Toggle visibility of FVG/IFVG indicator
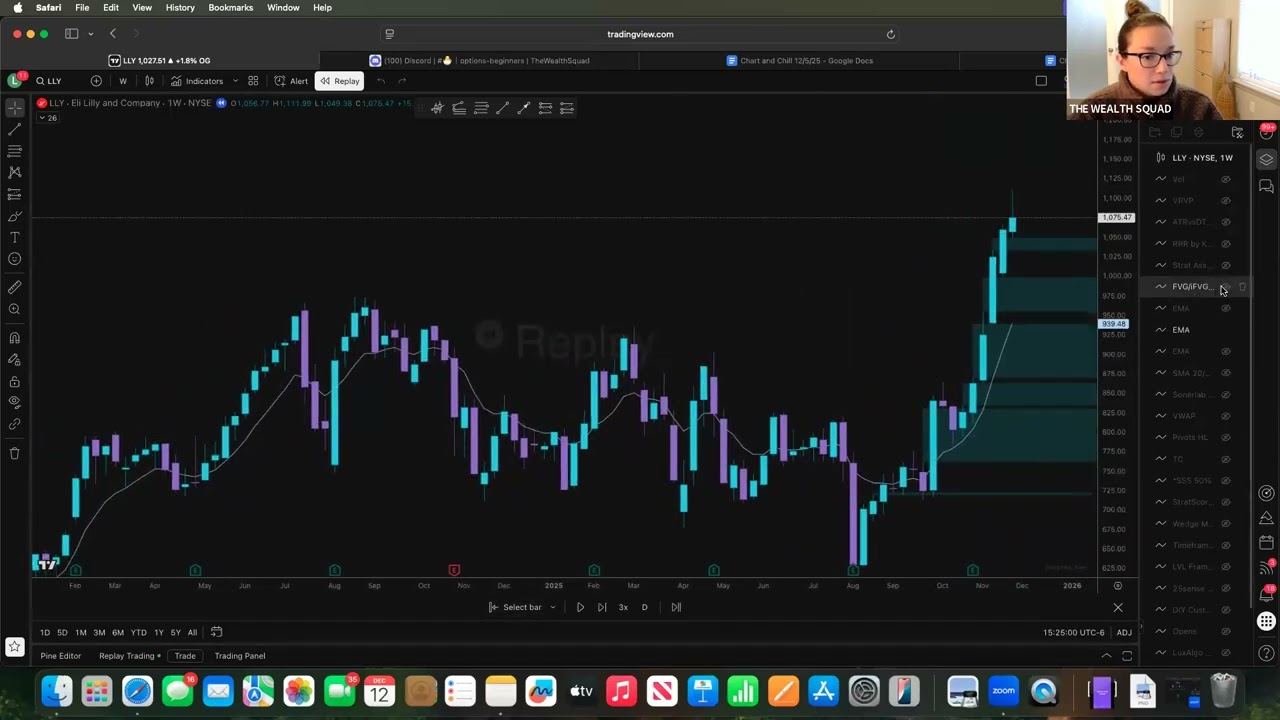 tap(1226, 287)
